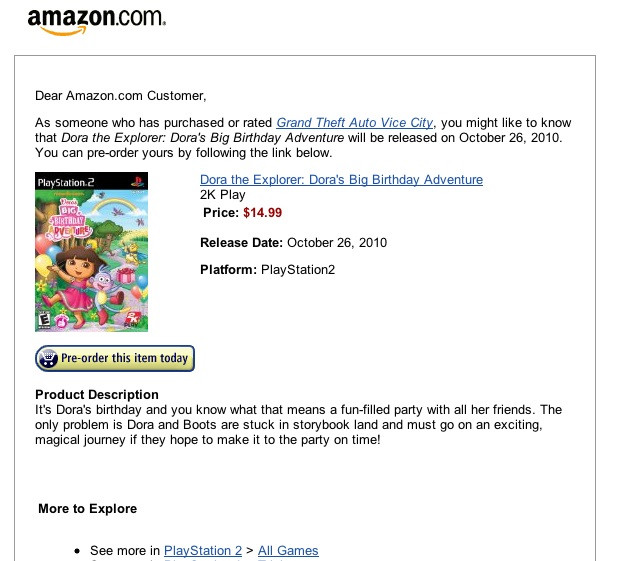Open the All Games link
Viewport: 620px width, 561px height.
(x=288, y=551)
